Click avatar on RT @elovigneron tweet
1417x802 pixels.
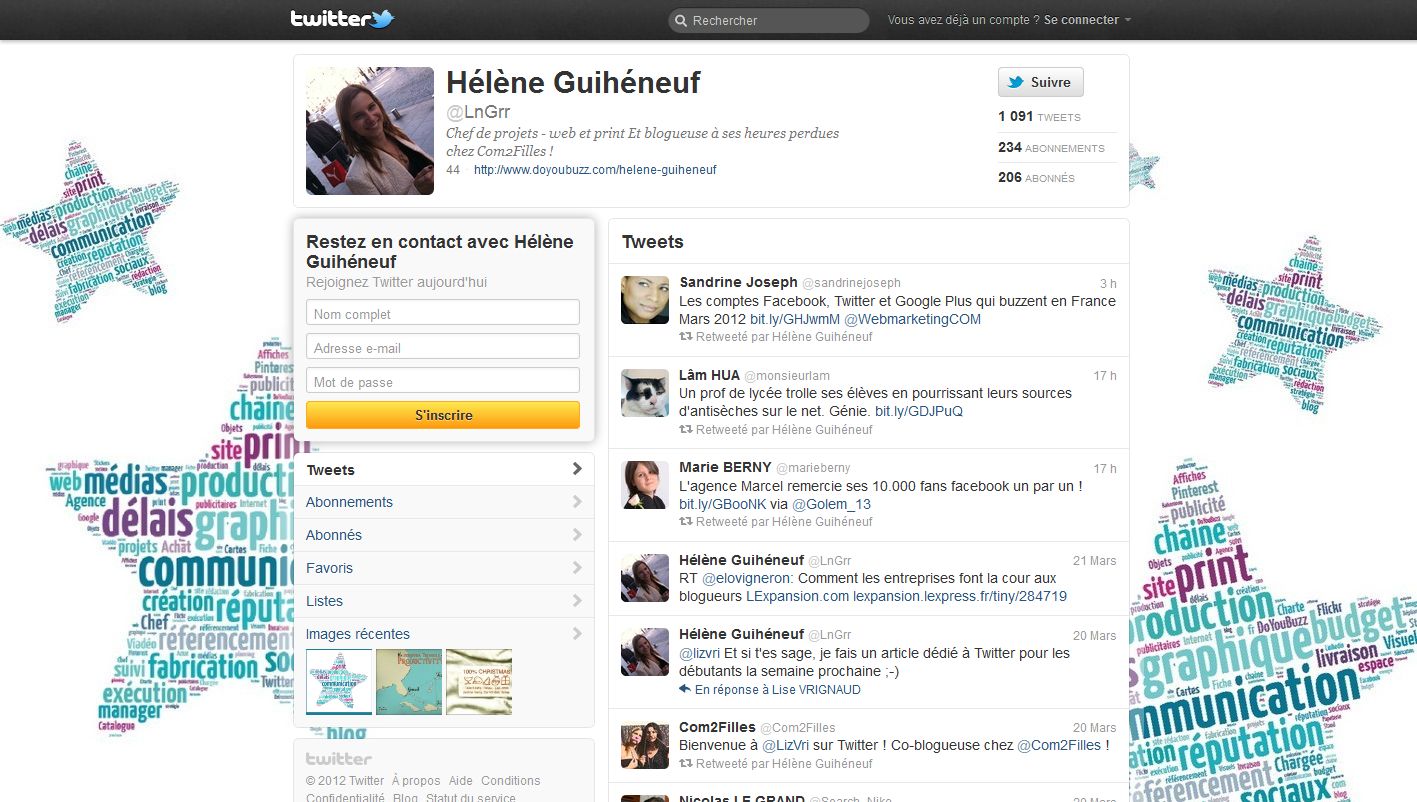pyautogui.click(x=645, y=578)
